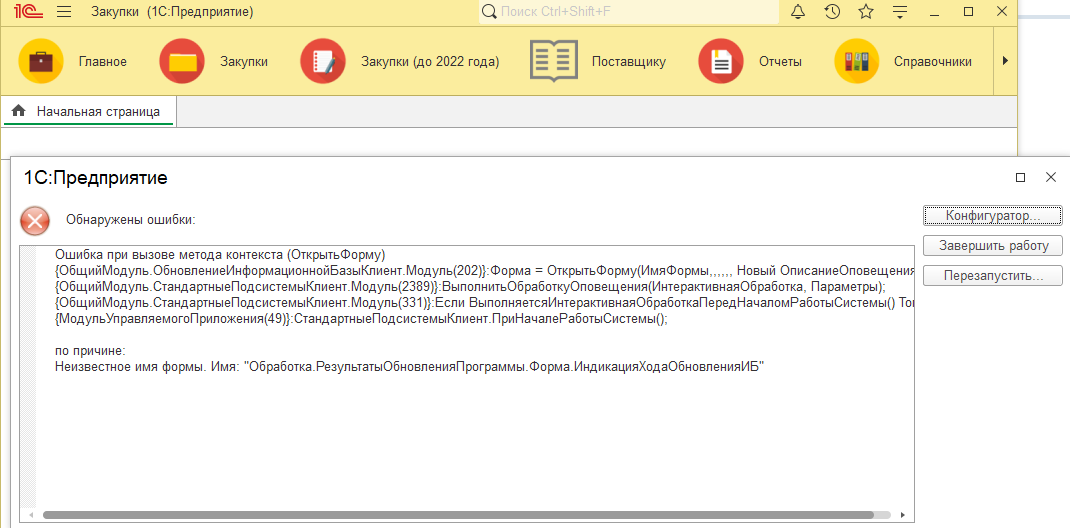Click the home icon on the start tab
The height and width of the screenshot is (528, 1070).
click(x=18, y=111)
